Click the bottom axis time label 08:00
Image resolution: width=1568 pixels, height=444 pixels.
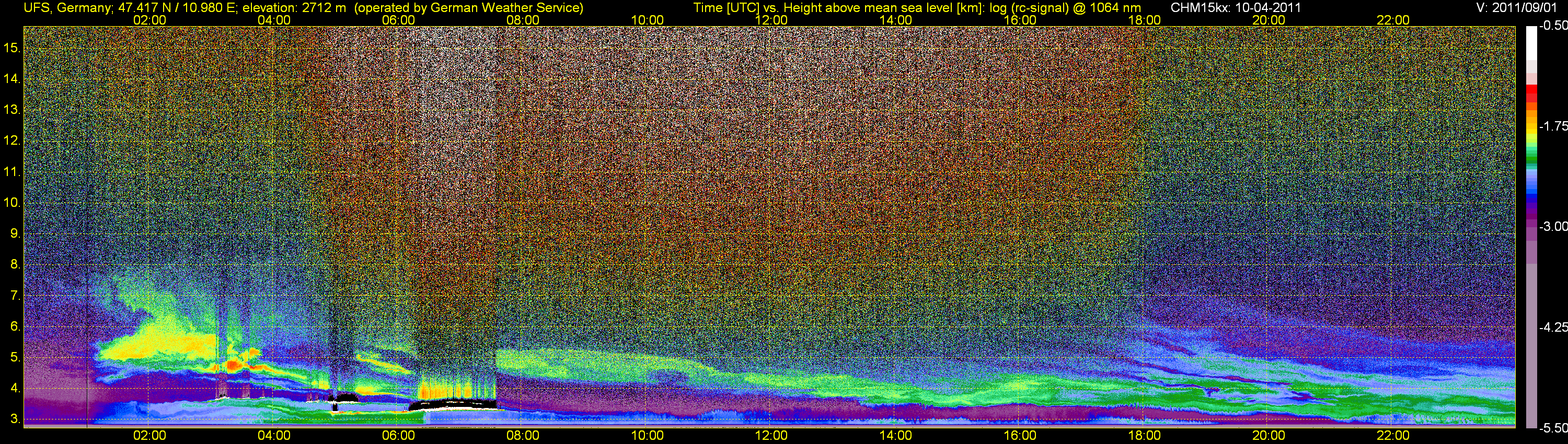[523, 436]
